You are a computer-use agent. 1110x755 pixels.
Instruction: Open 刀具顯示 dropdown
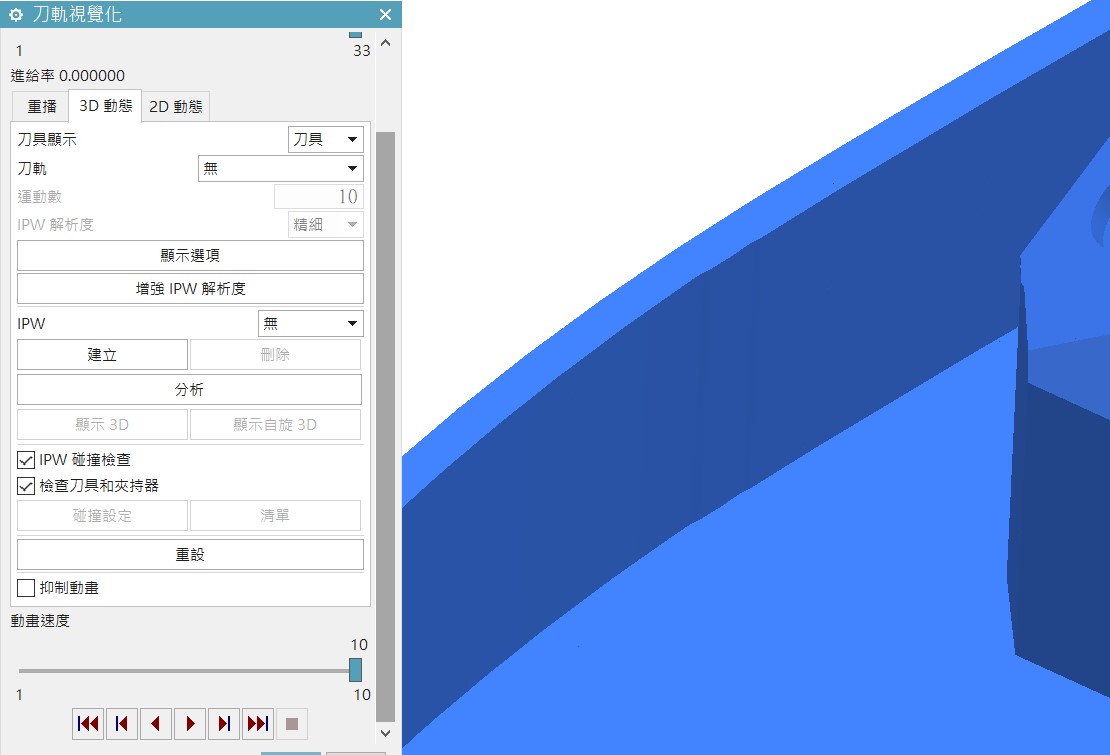tap(326, 139)
